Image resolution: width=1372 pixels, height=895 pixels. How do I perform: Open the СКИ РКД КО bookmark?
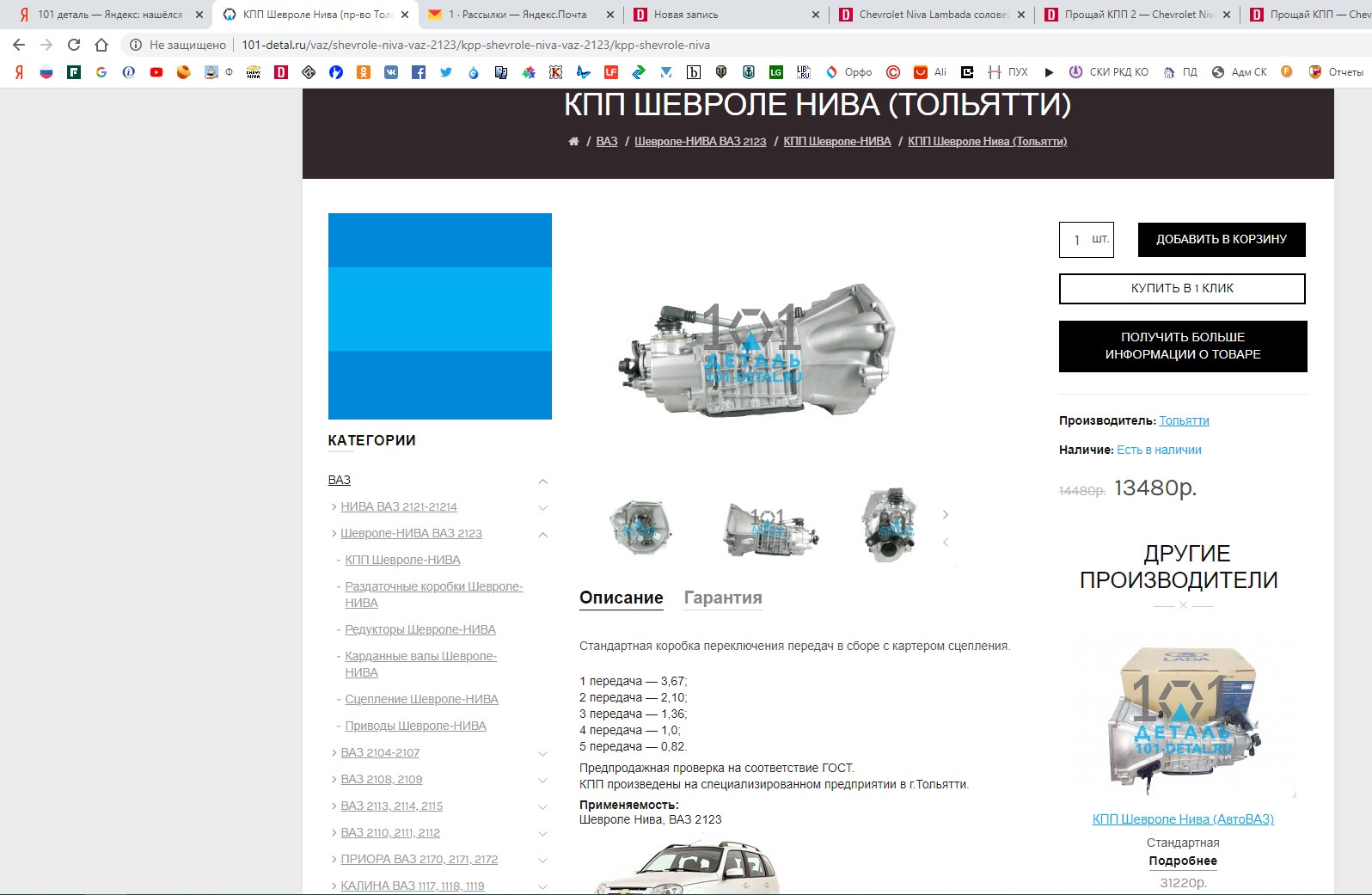click(1109, 72)
